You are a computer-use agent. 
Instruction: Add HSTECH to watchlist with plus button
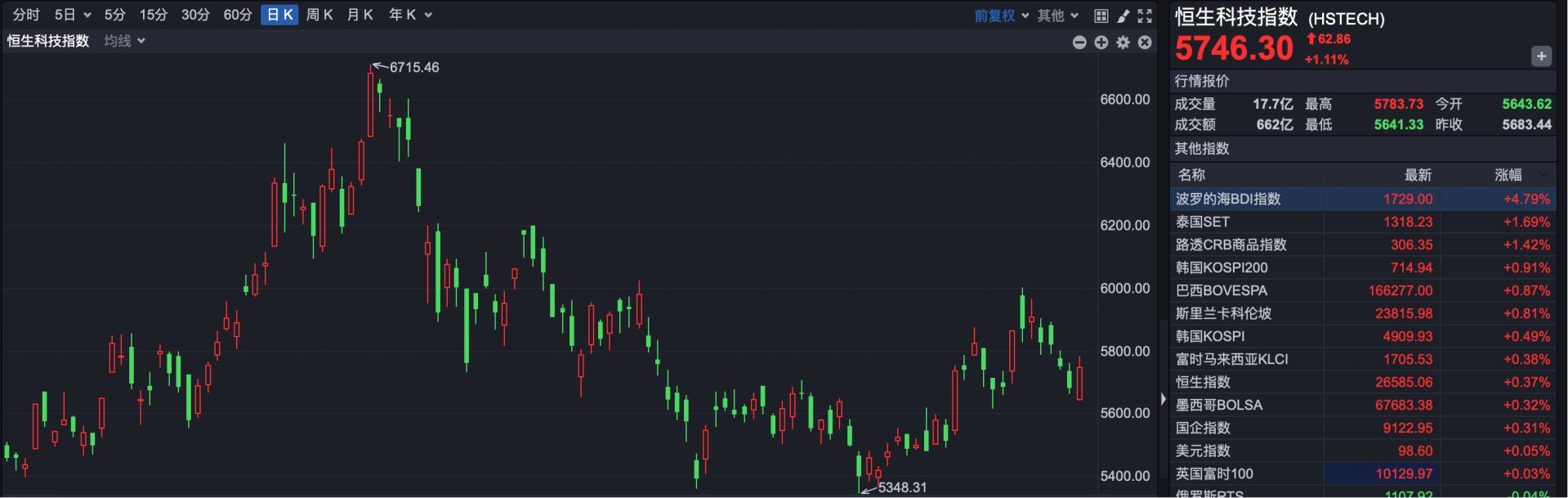pyautogui.click(x=1541, y=56)
